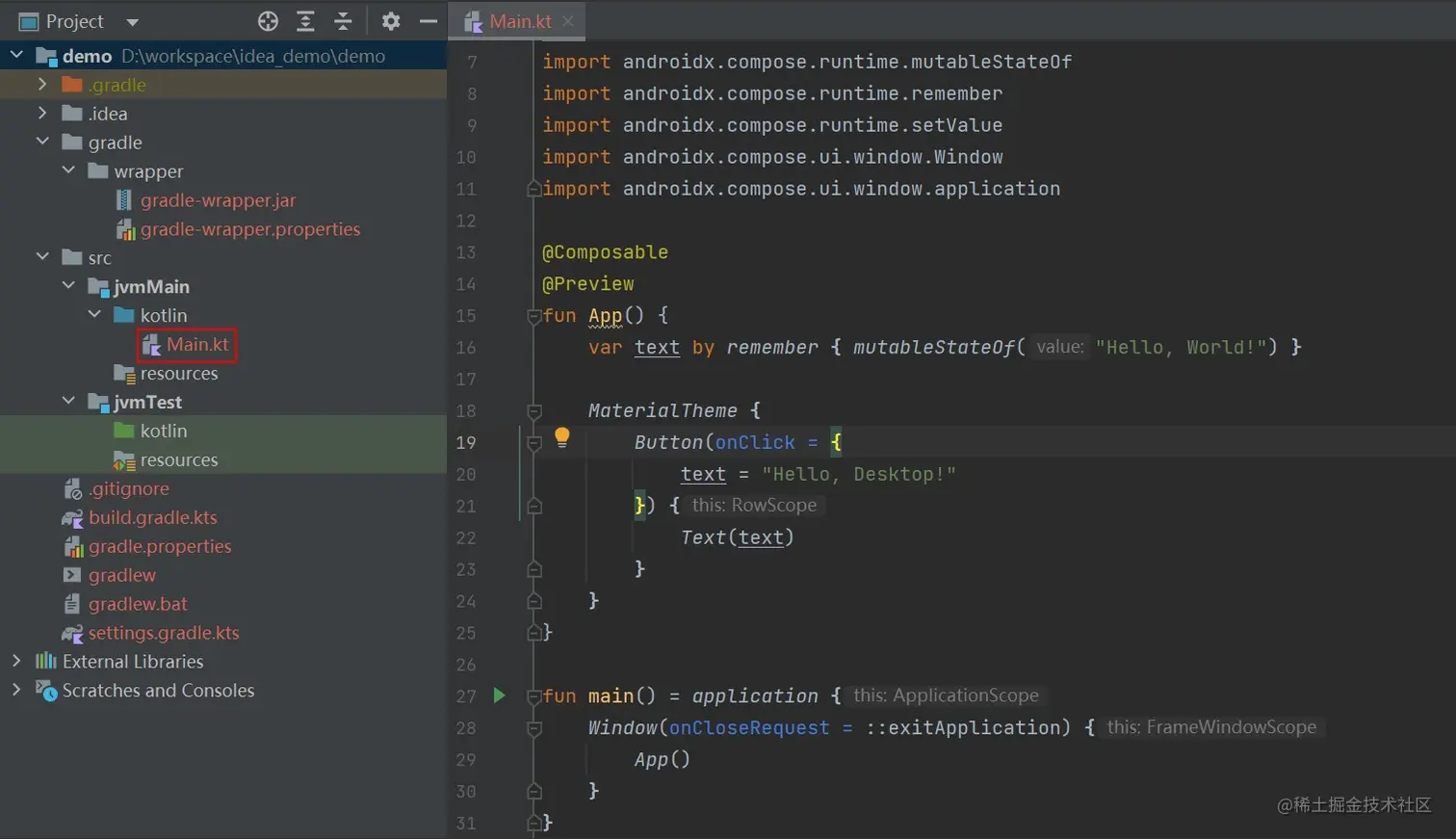The height and width of the screenshot is (839, 1456).
Task: Toggle code fold on MaterialTheme line
Action: coord(533,411)
